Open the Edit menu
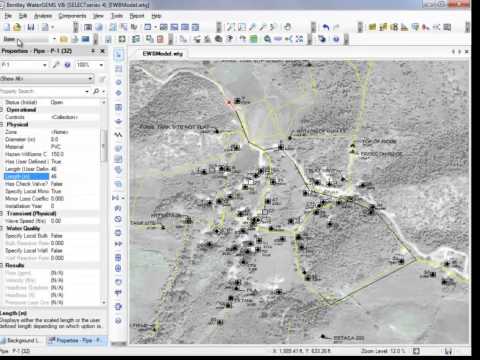Viewport: 480px width, 360px height. (x=23, y=16)
